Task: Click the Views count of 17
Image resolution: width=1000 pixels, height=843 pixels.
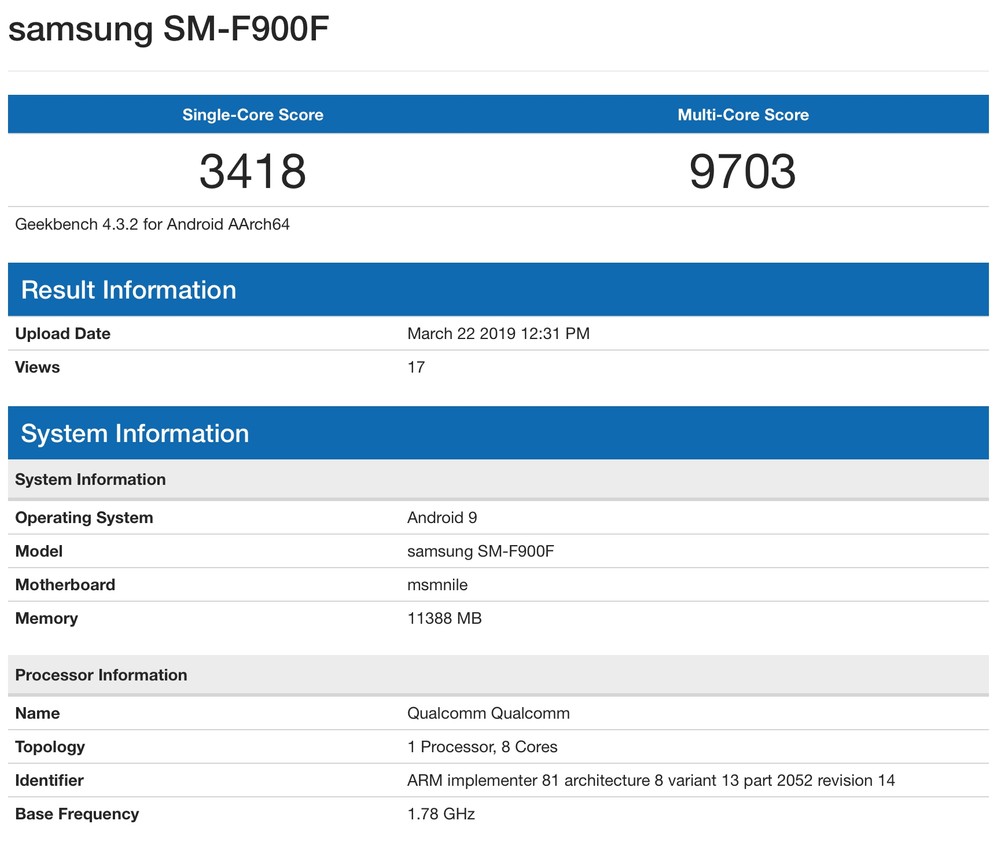Action: [x=416, y=368]
